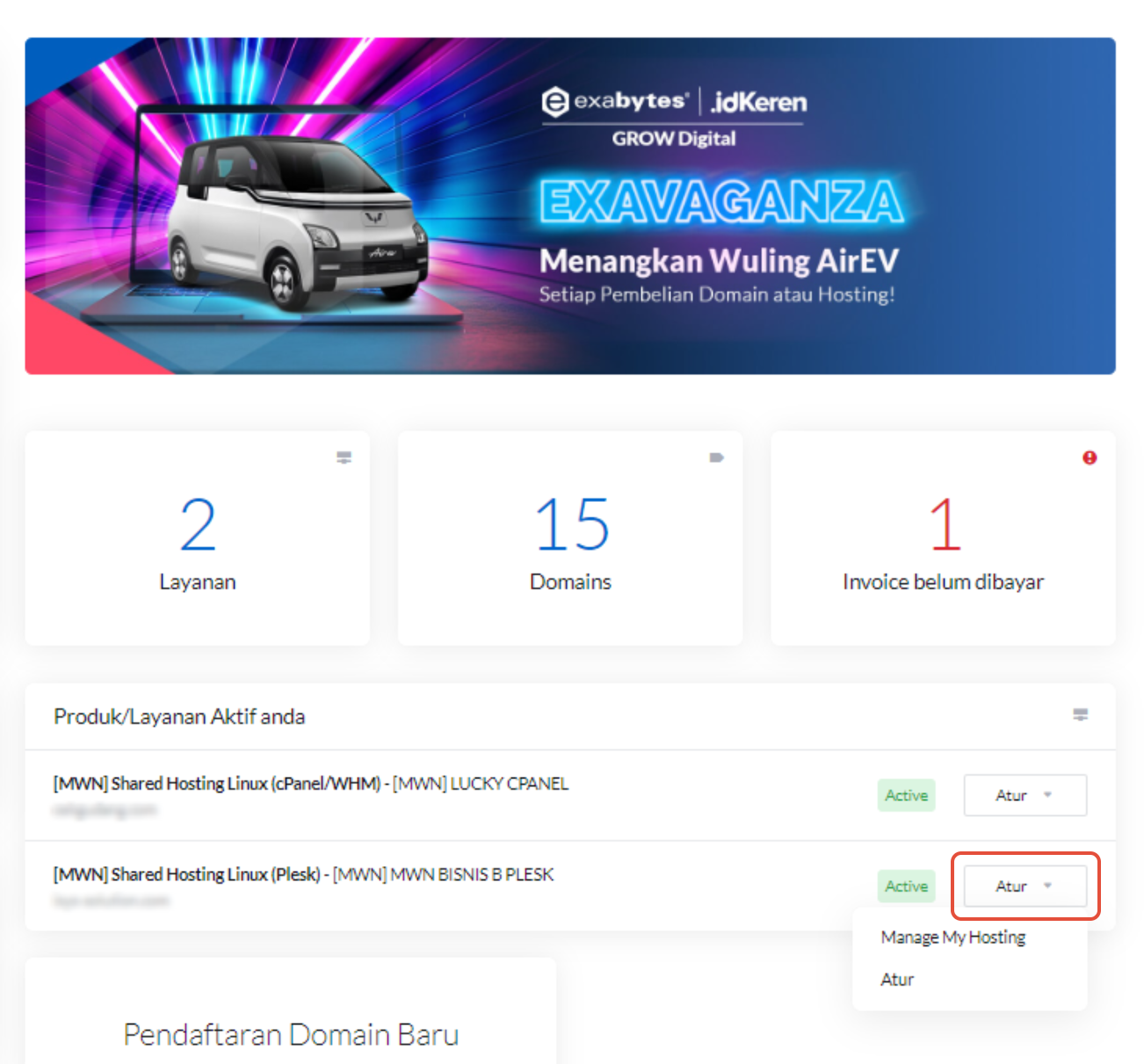The height and width of the screenshot is (1064, 1144).
Task: Click the red alert icon in the invoice card
Action: (x=1090, y=458)
